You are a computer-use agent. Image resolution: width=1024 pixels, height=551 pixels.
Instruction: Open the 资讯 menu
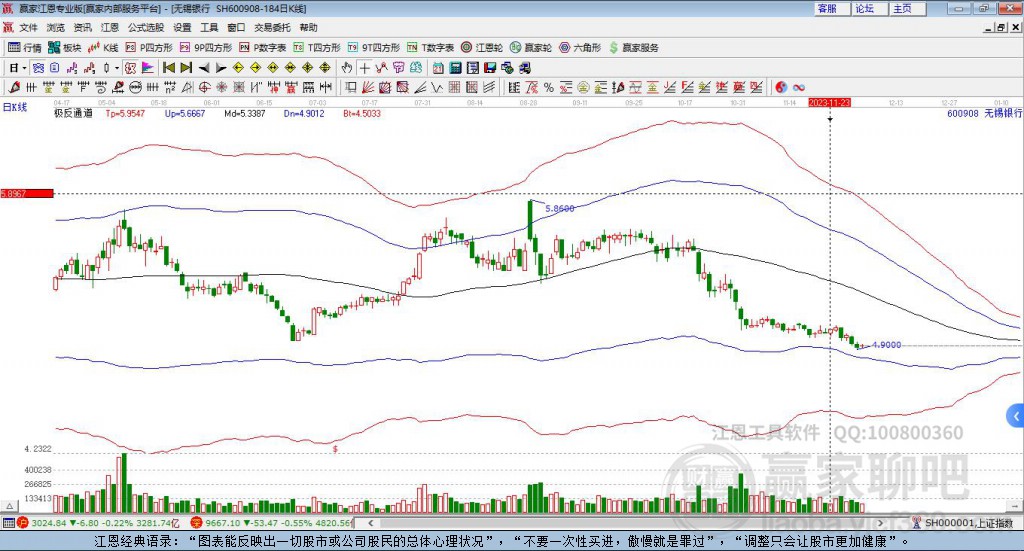(82, 27)
